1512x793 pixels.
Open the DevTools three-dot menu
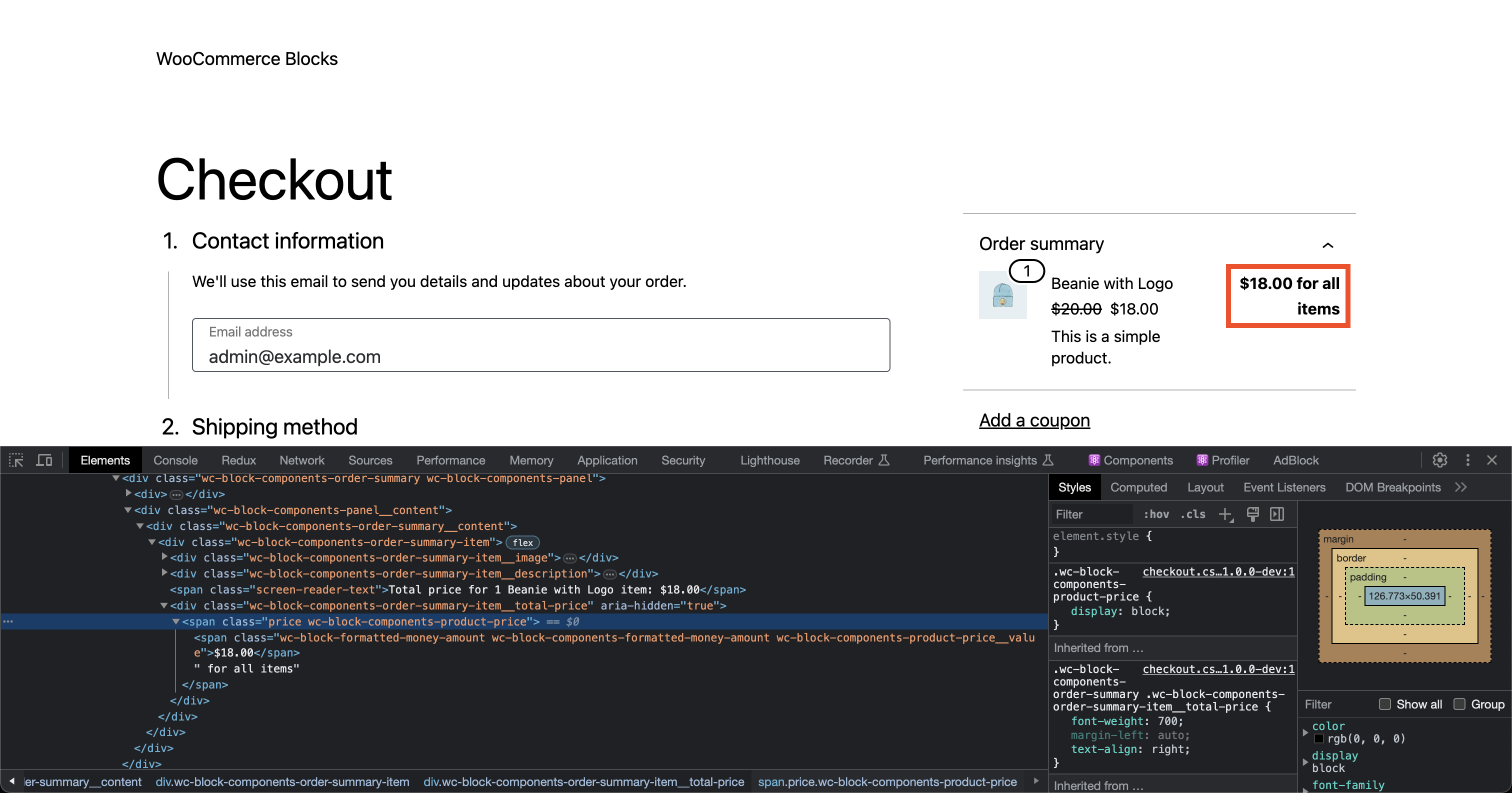(x=1468, y=460)
